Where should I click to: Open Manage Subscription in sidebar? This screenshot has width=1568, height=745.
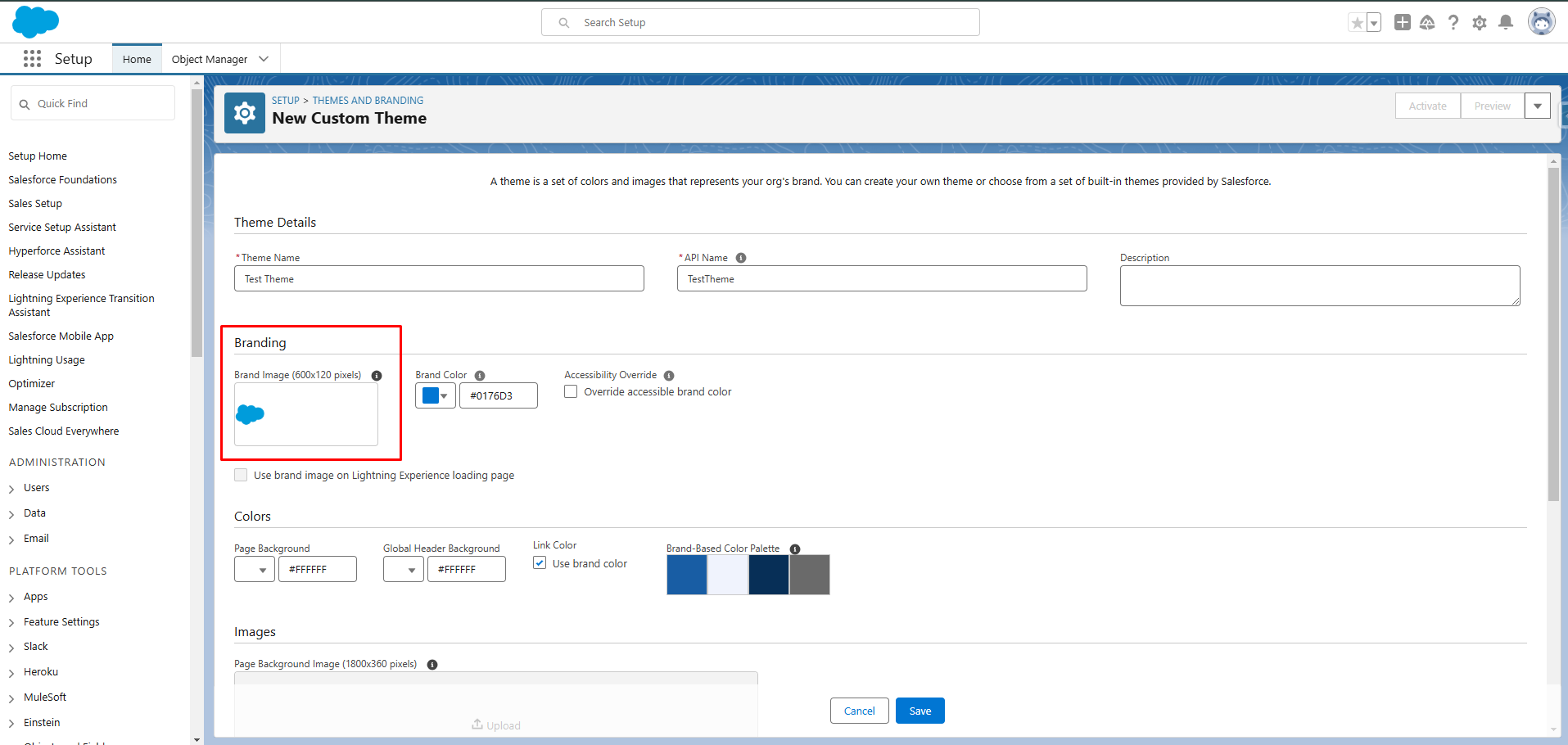pyautogui.click(x=58, y=407)
